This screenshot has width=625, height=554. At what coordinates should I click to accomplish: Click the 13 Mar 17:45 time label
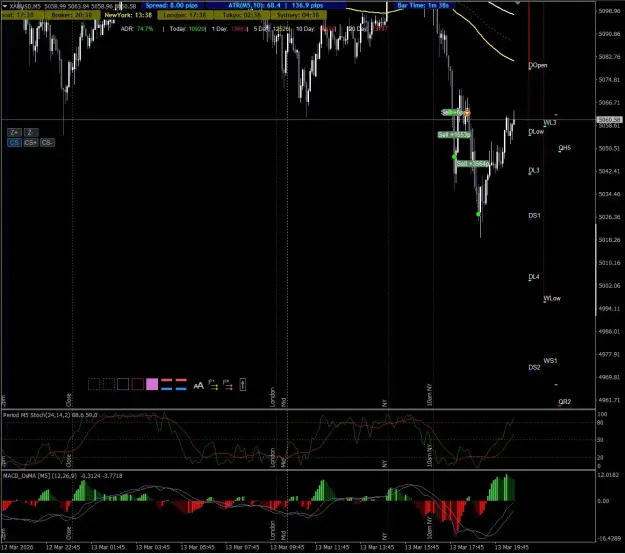tap(467, 547)
